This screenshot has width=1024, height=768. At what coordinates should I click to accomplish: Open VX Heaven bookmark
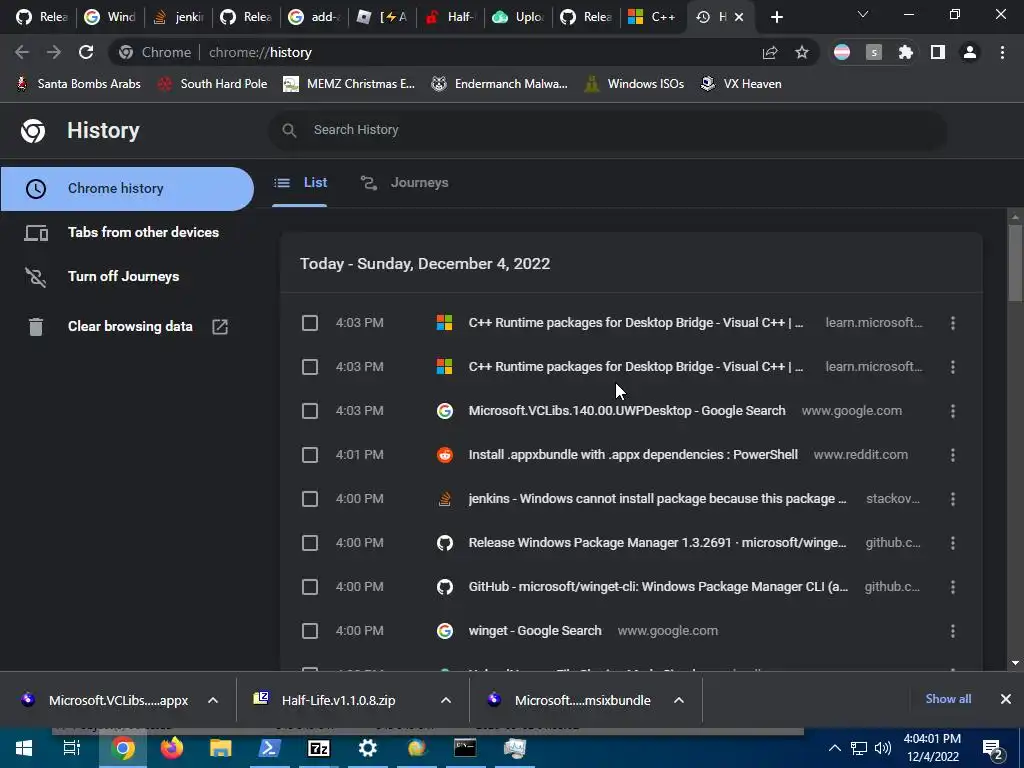tap(741, 84)
